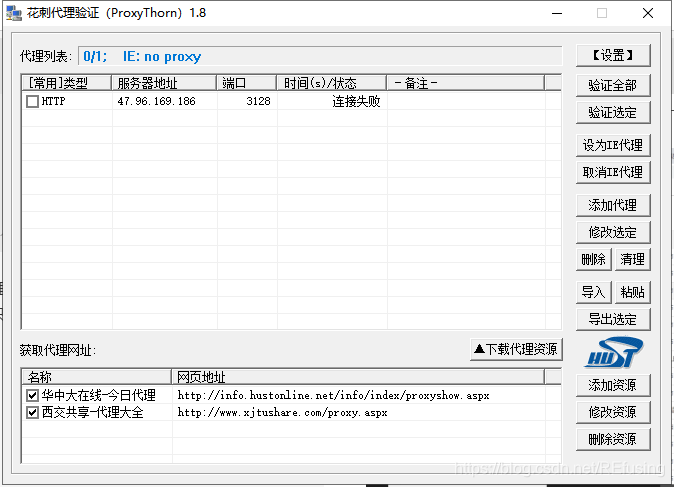Close the ProxyThorn window
Screen dimensions: 674x487
(x=648, y=13)
